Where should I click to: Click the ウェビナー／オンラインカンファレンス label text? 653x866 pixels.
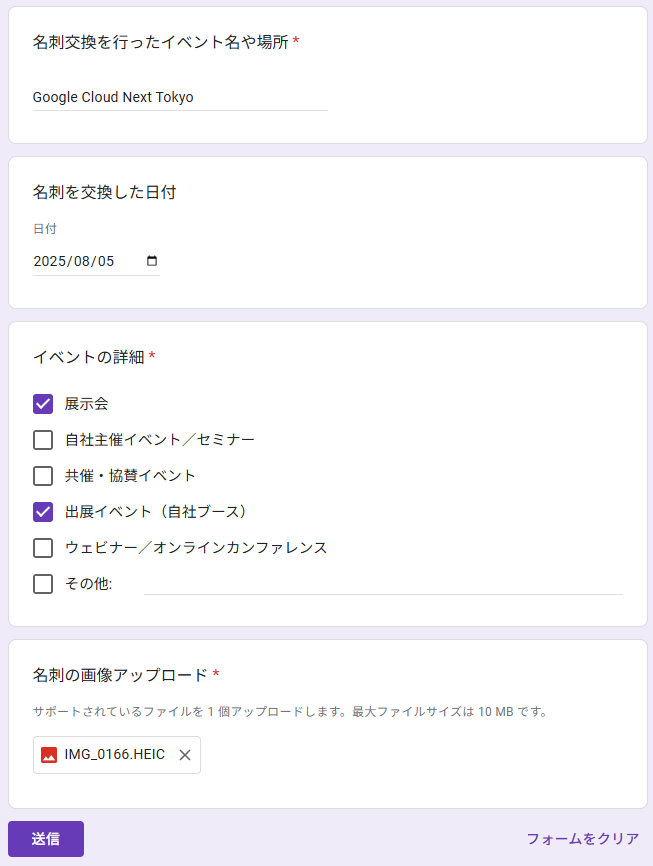coord(196,548)
